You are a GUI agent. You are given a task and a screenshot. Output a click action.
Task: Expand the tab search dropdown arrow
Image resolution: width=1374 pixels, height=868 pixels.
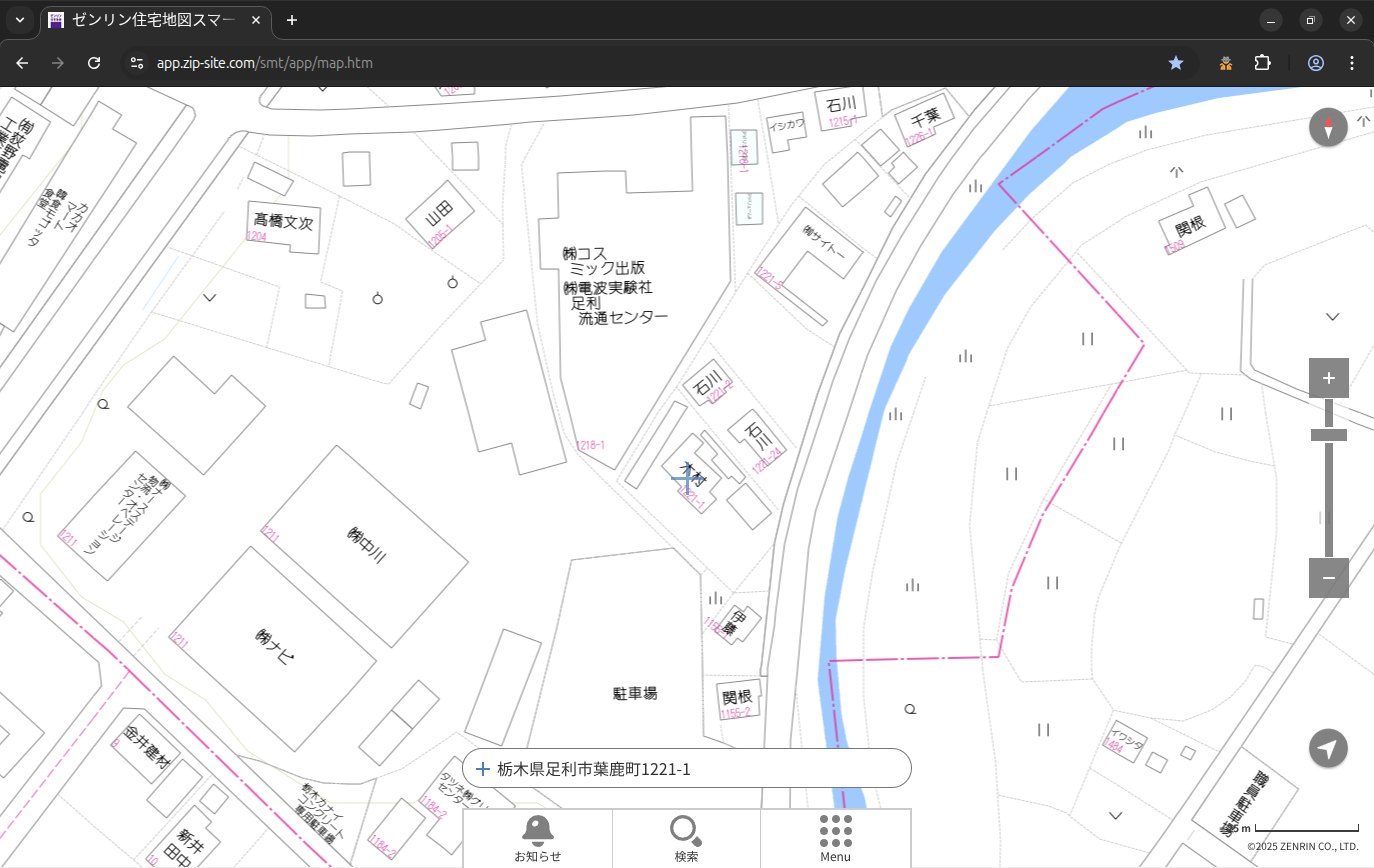[19, 20]
